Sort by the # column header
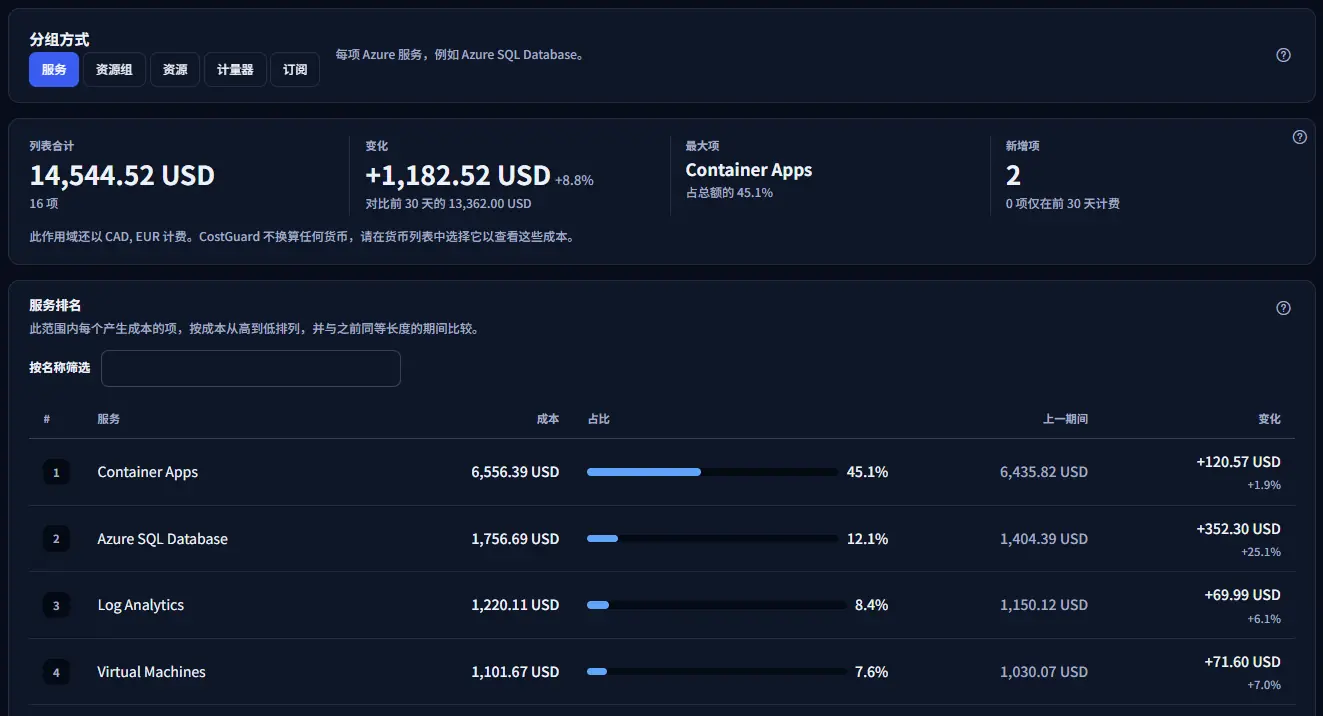Image resolution: width=1323 pixels, height=716 pixels. coord(47,419)
